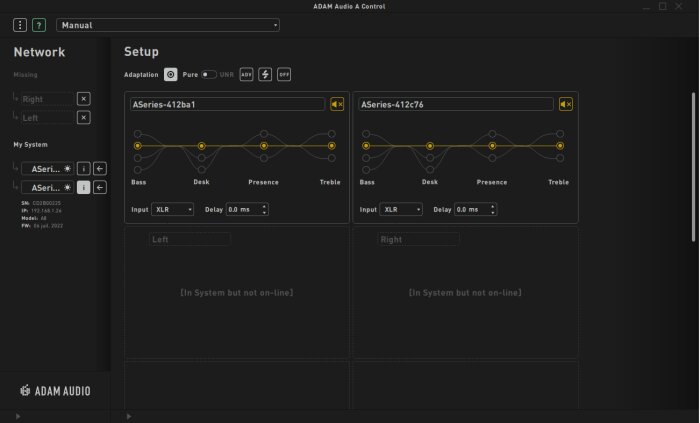The width and height of the screenshot is (700, 423).
Task: Open Input XLR dropdown for ASeries-412ba1
Action: (172, 209)
